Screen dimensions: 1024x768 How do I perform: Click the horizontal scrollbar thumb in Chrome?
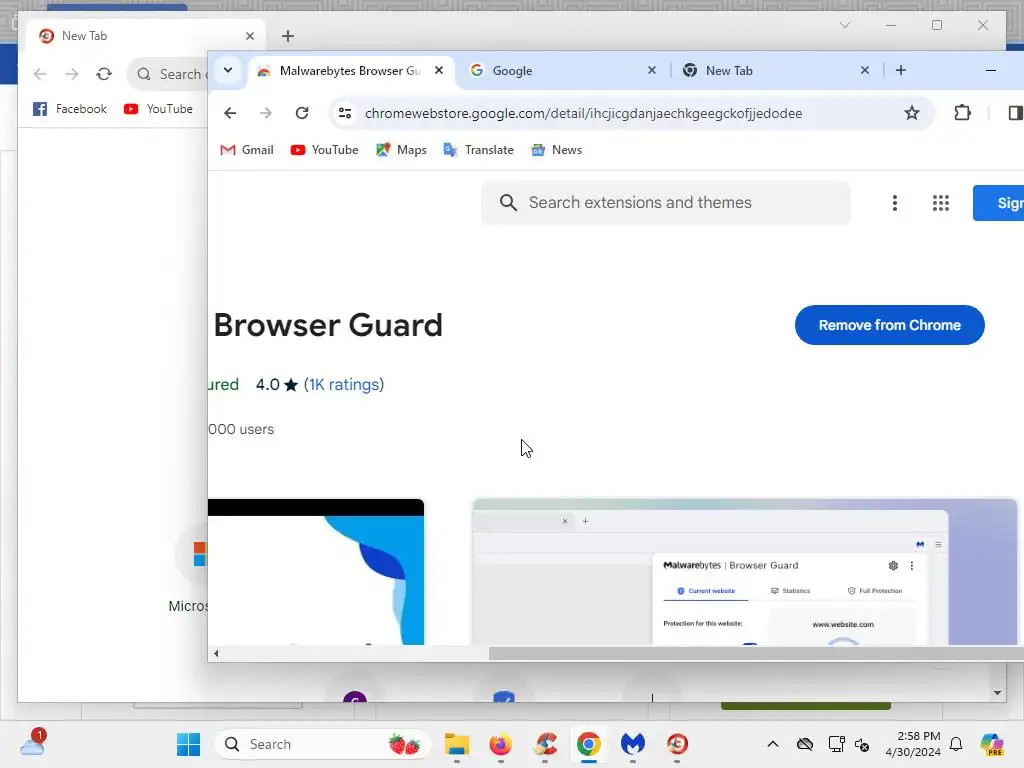pos(756,653)
